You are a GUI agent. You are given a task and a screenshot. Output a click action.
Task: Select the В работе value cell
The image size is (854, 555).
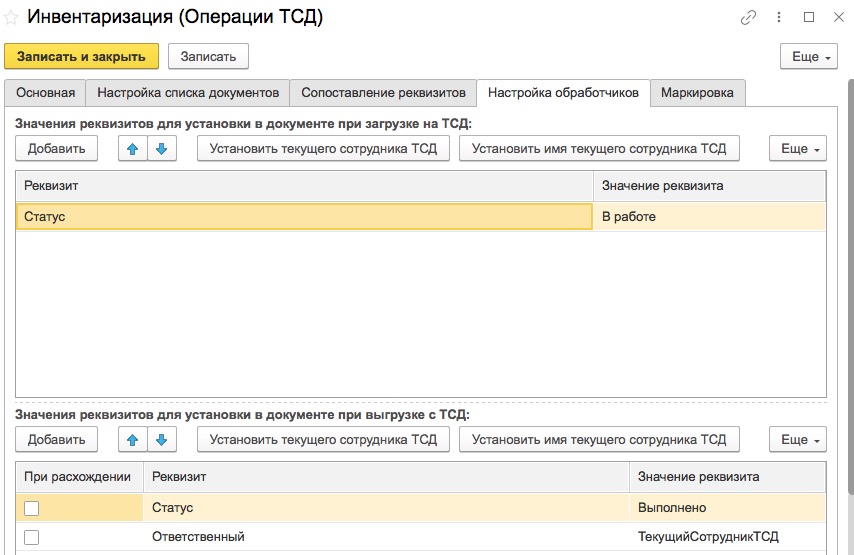[x=710, y=216]
